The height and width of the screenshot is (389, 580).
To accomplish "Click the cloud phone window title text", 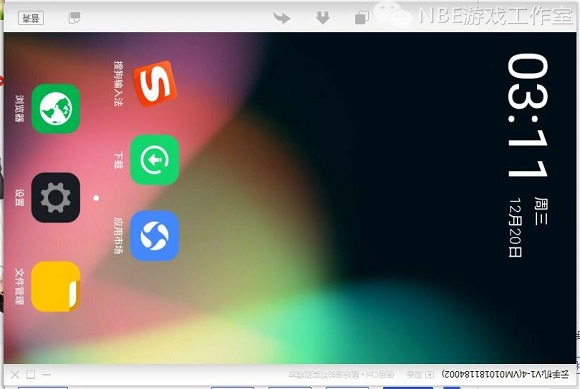I will click(x=505, y=375).
